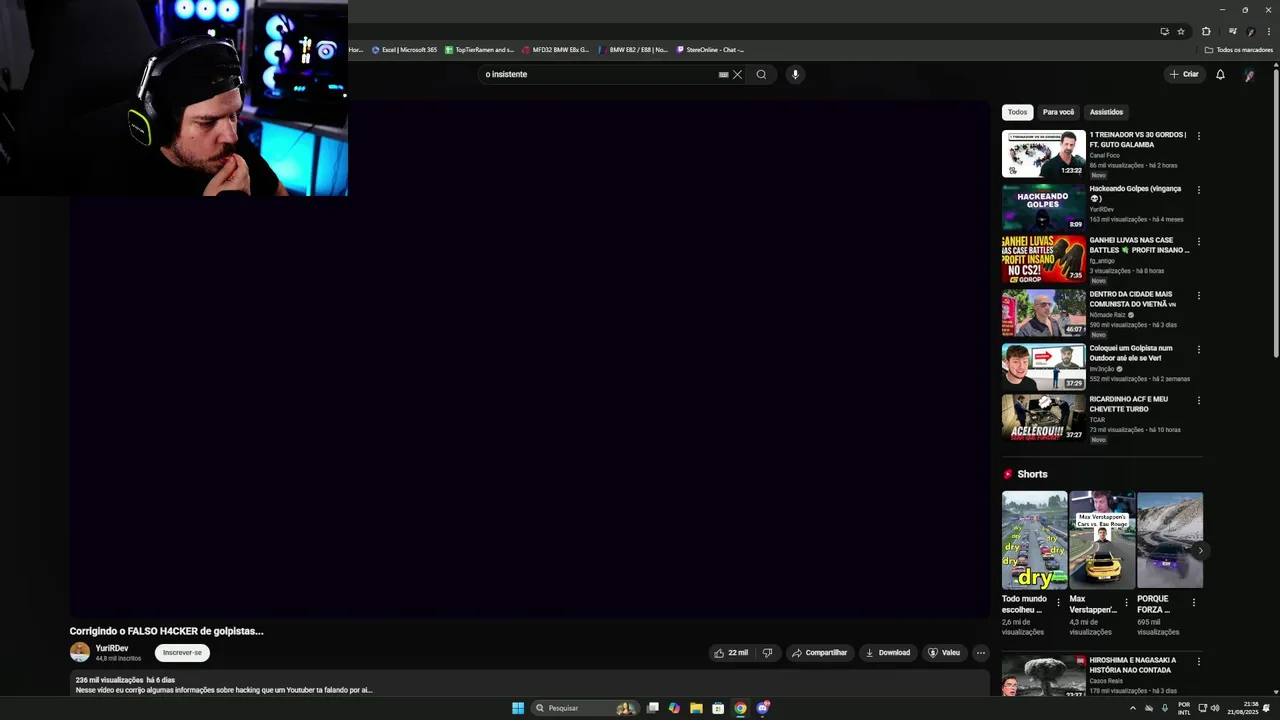Open options for DENTRO DA CIDADE MAIS COMUNISTA
This screenshot has height=720, width=1280.
[1198, 296]
